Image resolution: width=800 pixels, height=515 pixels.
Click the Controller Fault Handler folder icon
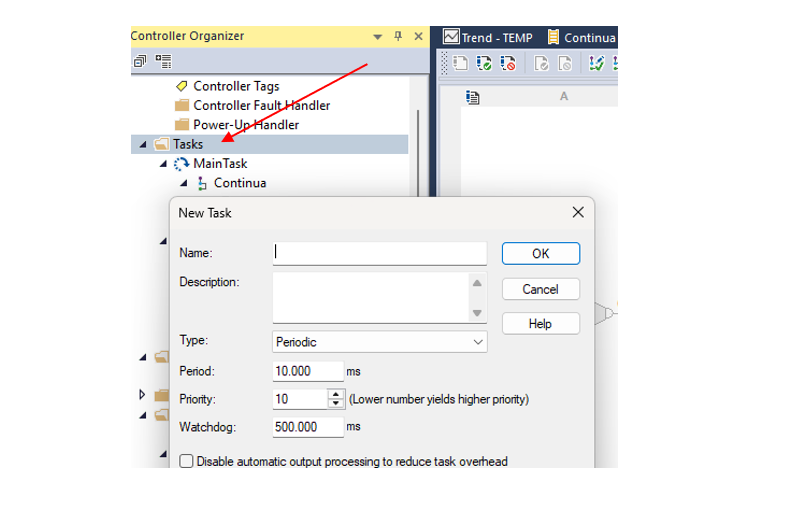[182, 105]
